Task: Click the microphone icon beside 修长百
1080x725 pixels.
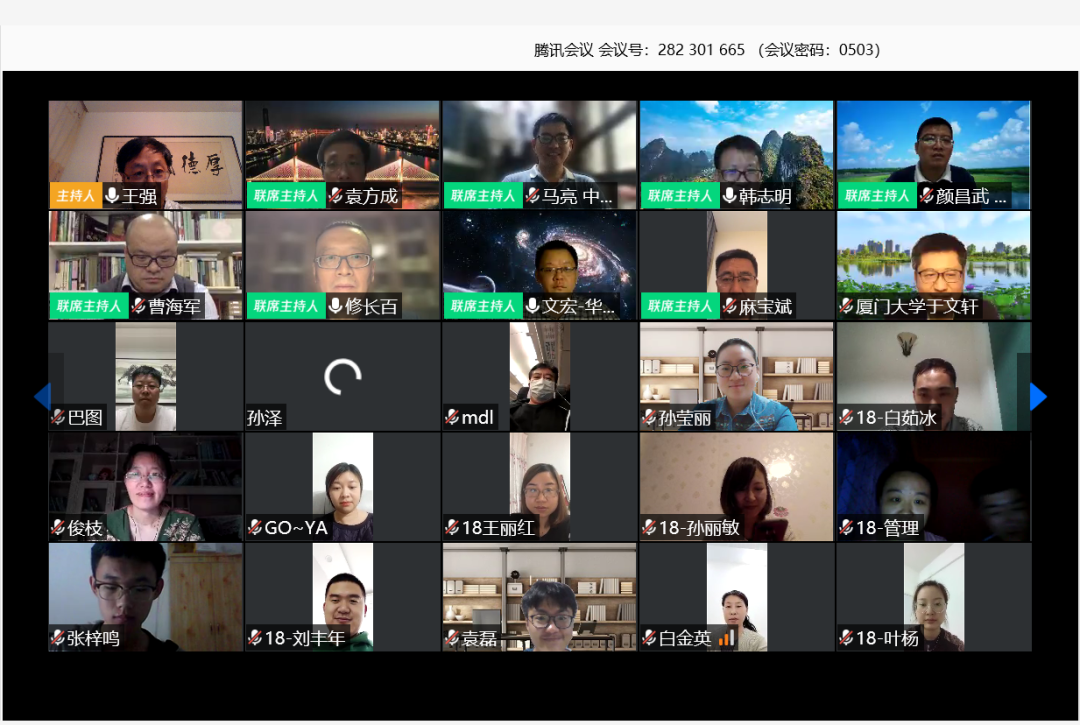Action: coord(336,306)
